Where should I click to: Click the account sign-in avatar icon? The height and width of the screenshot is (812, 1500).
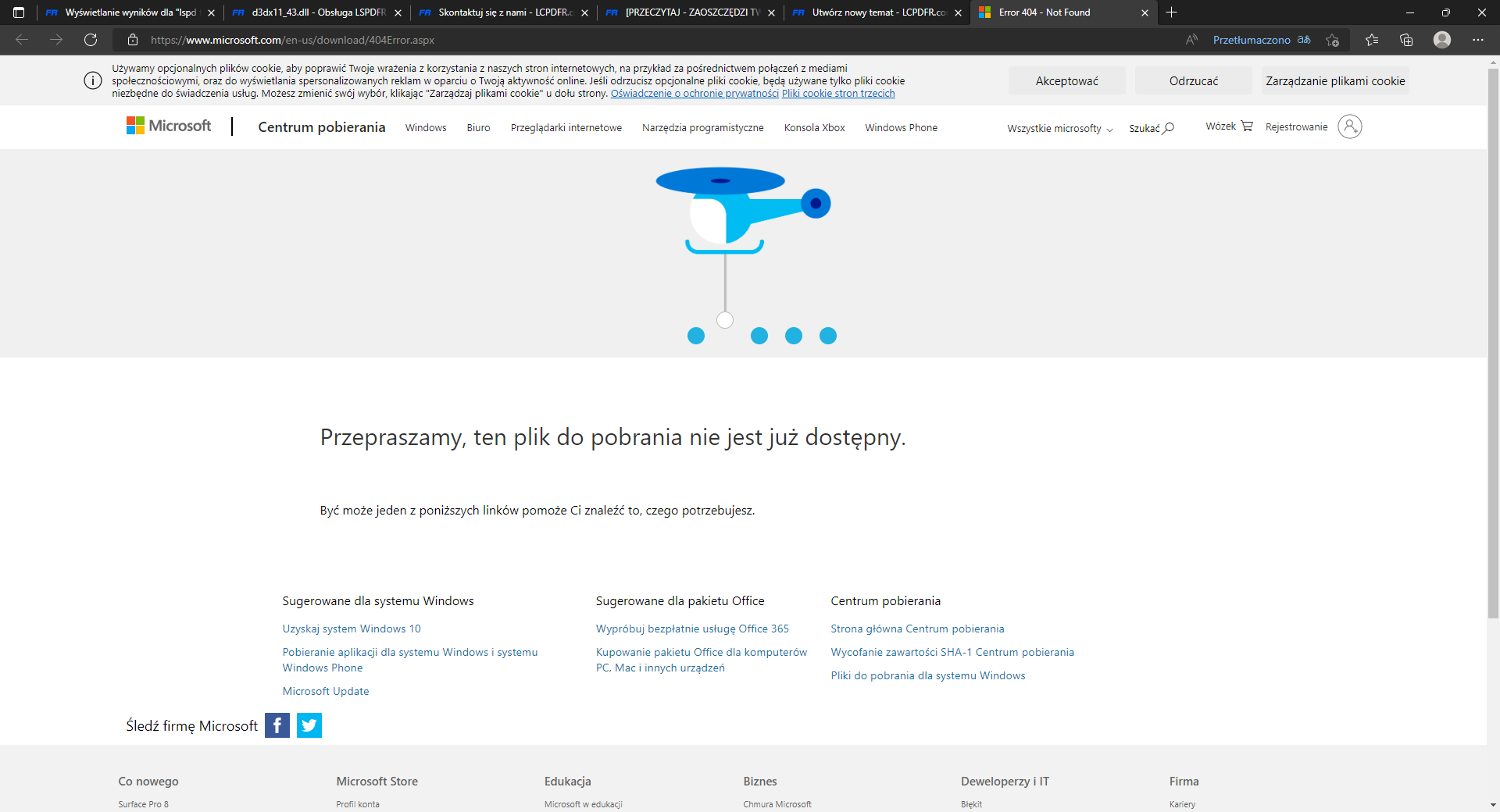(1350, 126)
